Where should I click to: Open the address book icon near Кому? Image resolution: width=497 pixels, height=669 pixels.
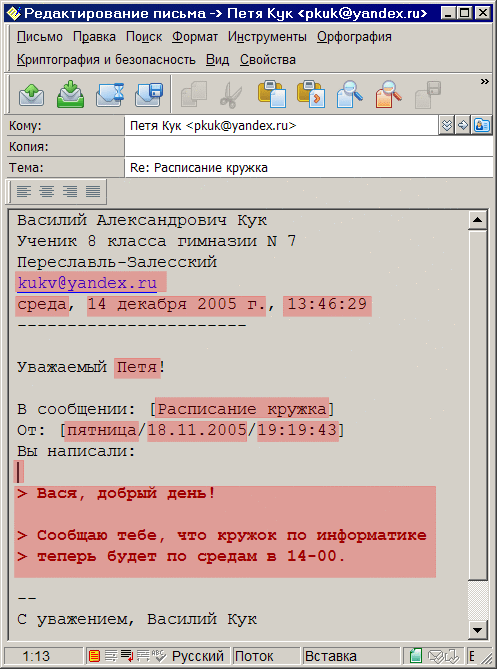[x=482, y=126]
